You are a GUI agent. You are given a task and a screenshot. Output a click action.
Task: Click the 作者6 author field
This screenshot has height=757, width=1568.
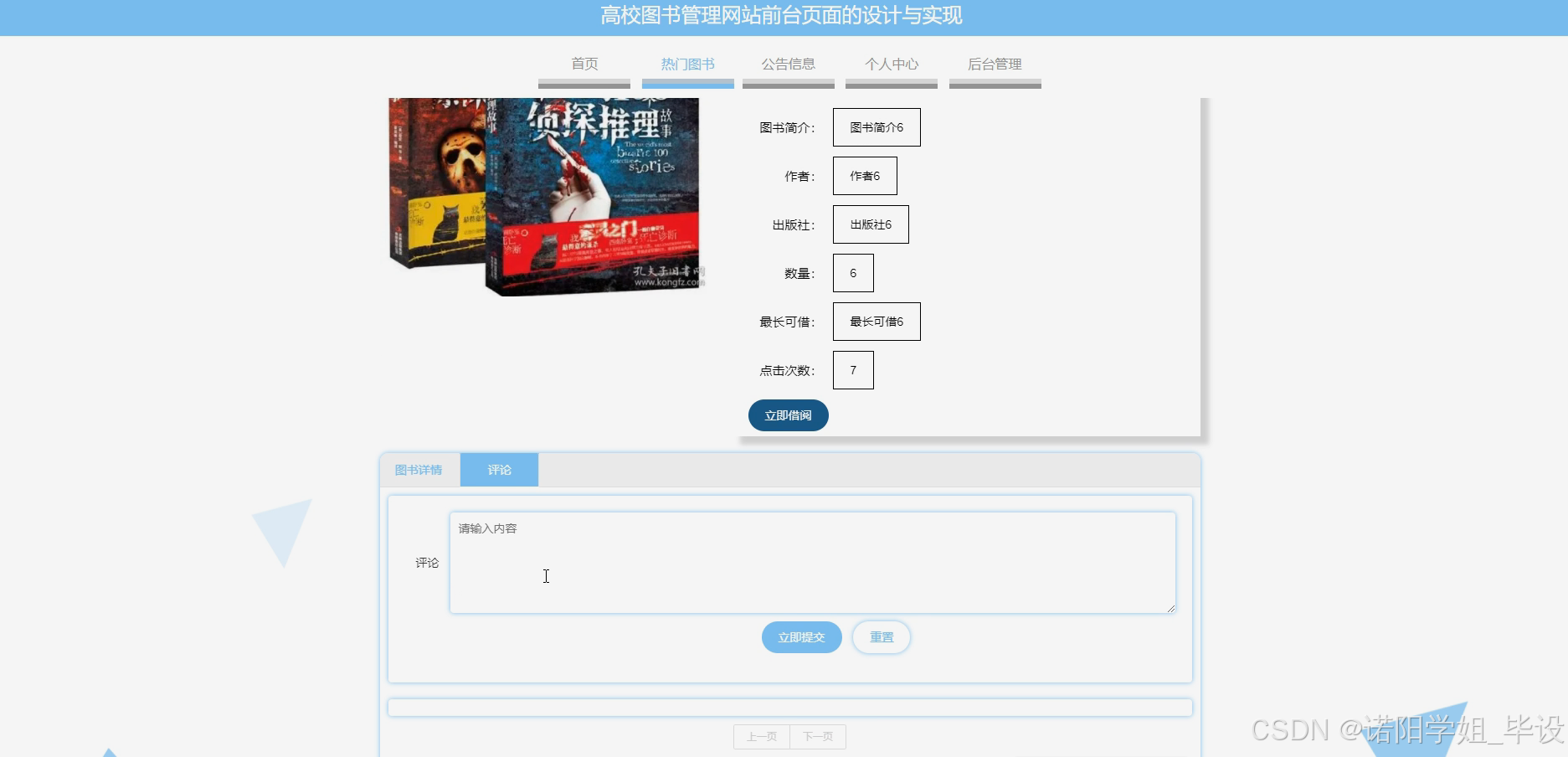tap(864, 176)
